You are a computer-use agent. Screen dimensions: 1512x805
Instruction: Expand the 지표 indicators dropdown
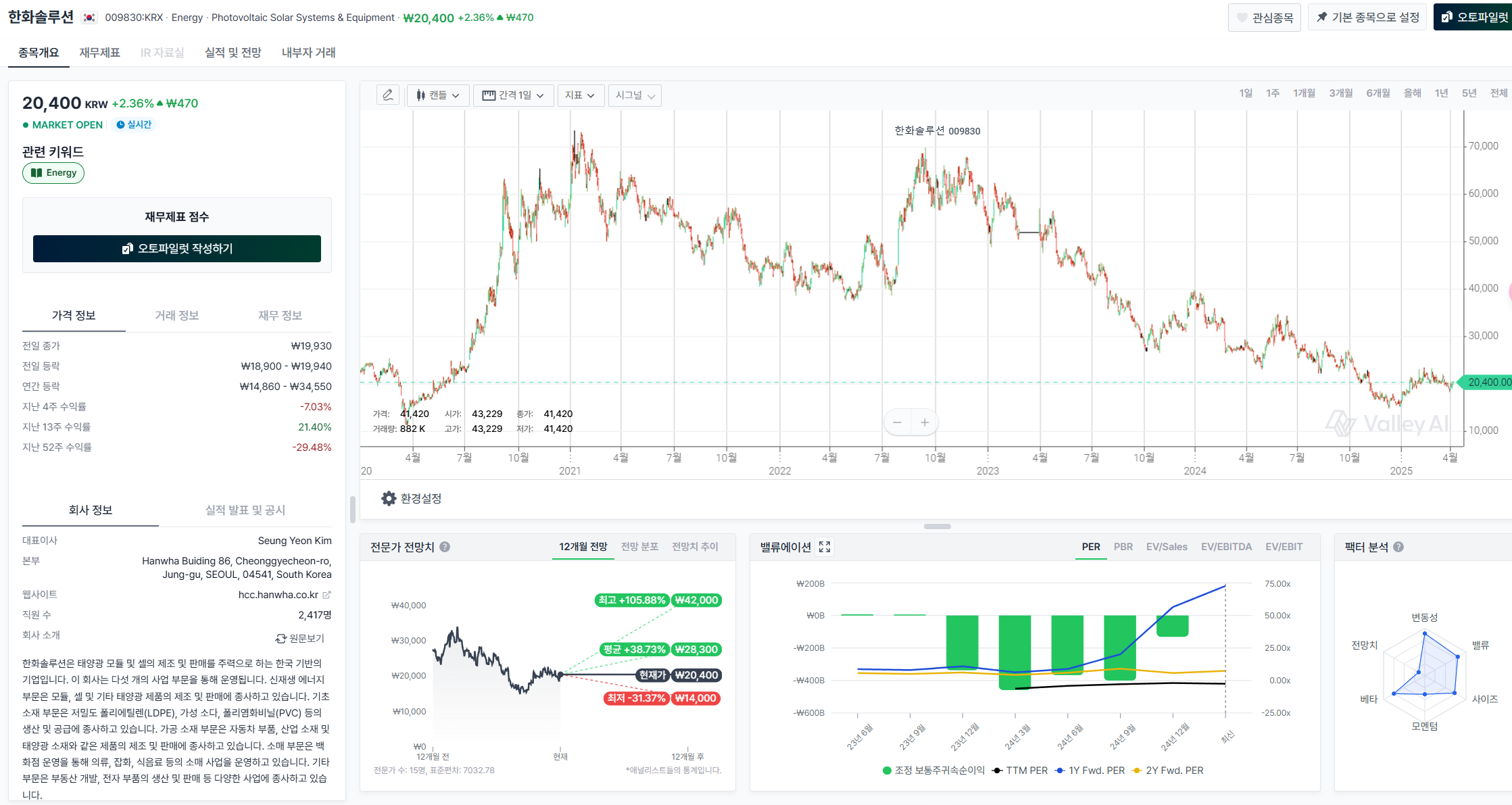pos(579,95)
